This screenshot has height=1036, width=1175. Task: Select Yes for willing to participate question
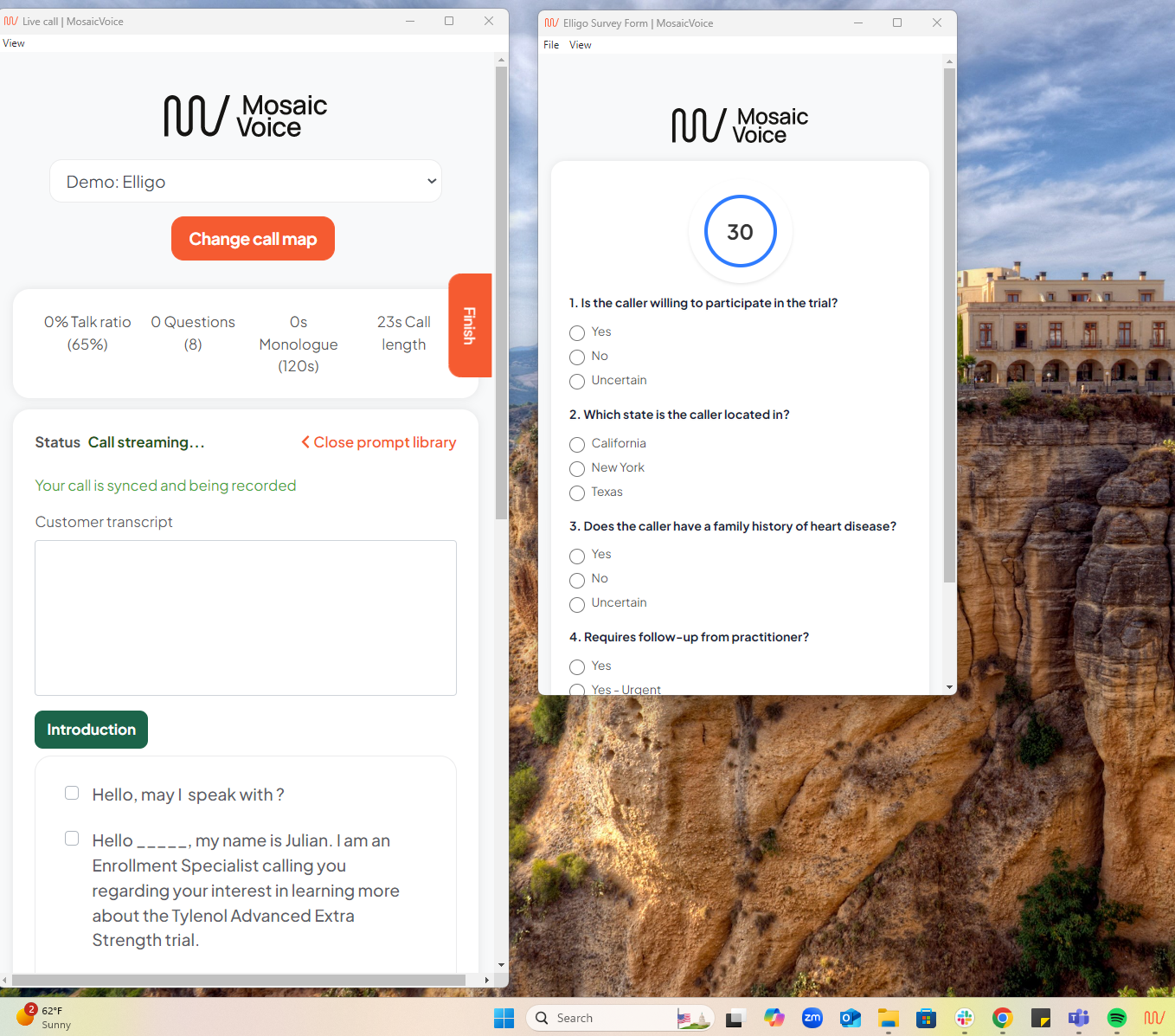[577, 333]
